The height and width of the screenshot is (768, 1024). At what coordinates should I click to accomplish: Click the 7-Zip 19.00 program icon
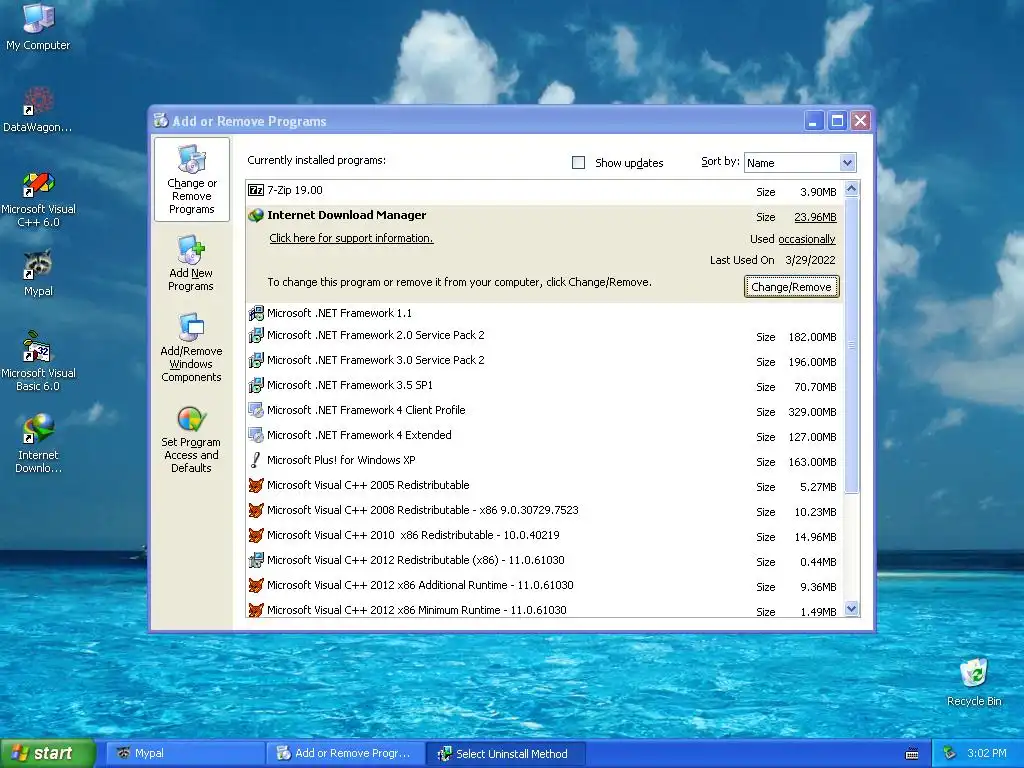click(256, 190)
